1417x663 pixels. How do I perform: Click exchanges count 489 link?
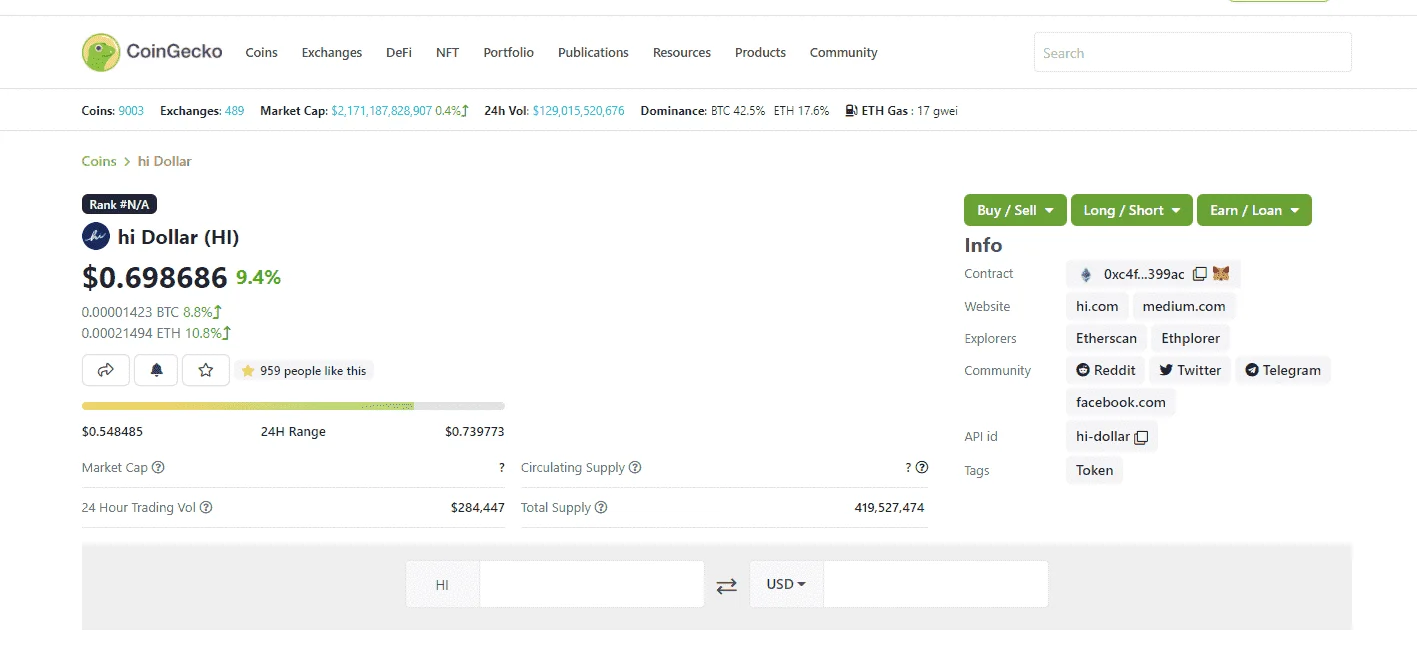tap(234, 111)
